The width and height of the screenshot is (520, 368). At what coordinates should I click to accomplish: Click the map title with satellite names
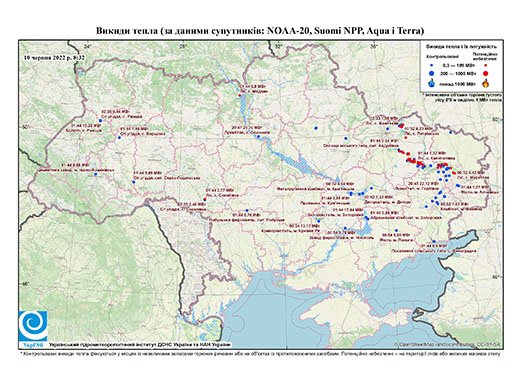click(x=260, y=31)
